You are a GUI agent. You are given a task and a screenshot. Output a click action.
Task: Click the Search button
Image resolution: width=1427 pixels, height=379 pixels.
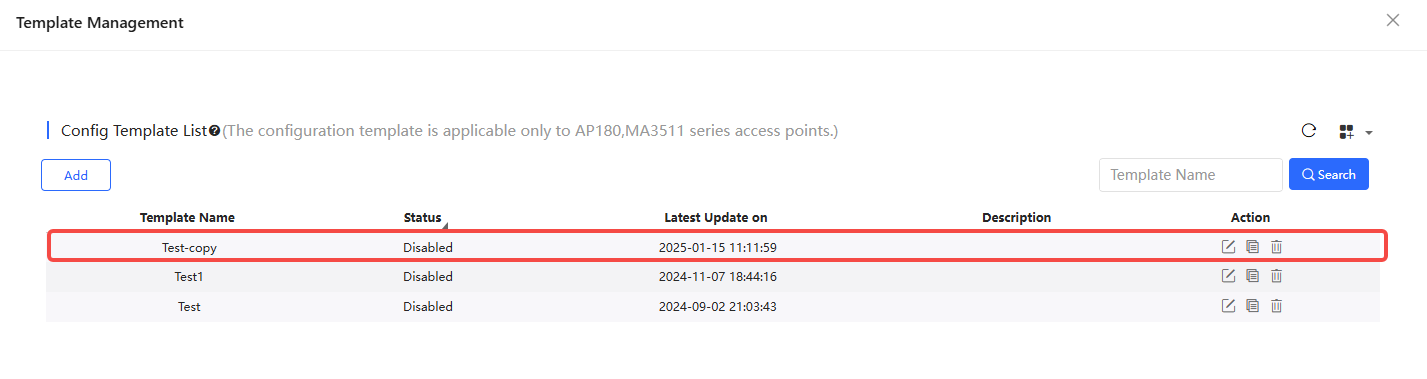[x=1329, y=174]
